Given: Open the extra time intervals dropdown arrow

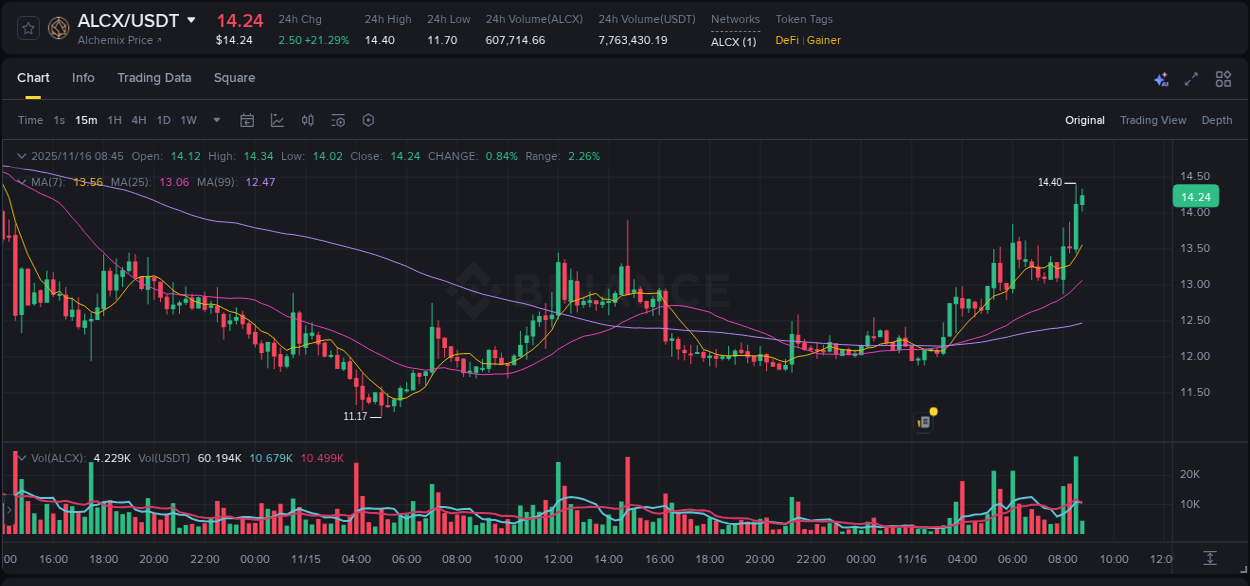Looking at the screenshot, I should click(x=215, y=120).
